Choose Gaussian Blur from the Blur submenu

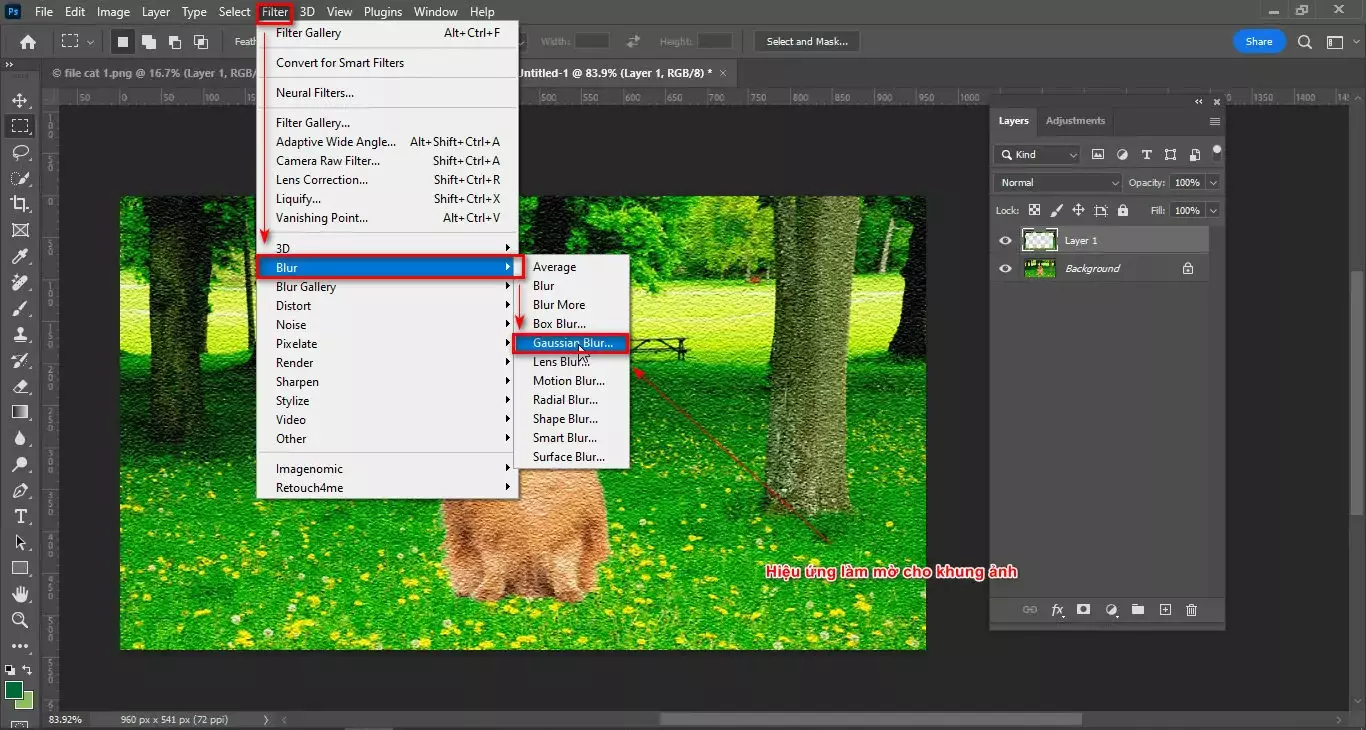571,343
